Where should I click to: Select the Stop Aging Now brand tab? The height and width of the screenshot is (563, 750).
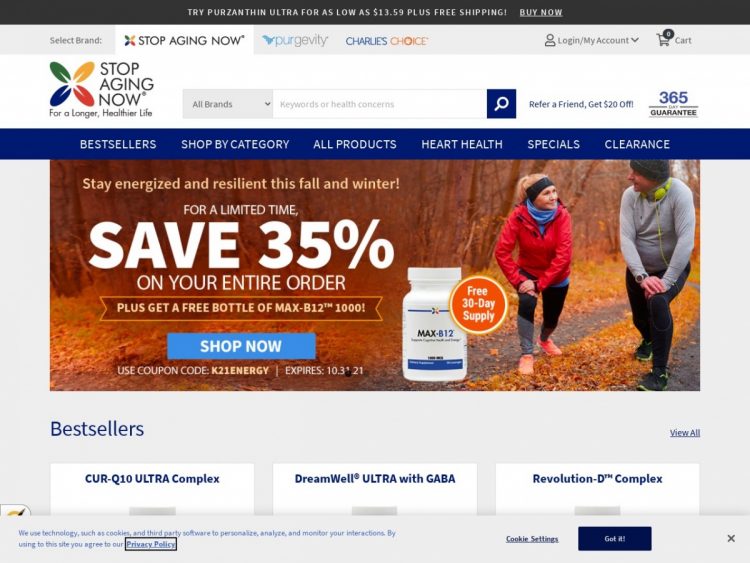click(x=184, y=40)
